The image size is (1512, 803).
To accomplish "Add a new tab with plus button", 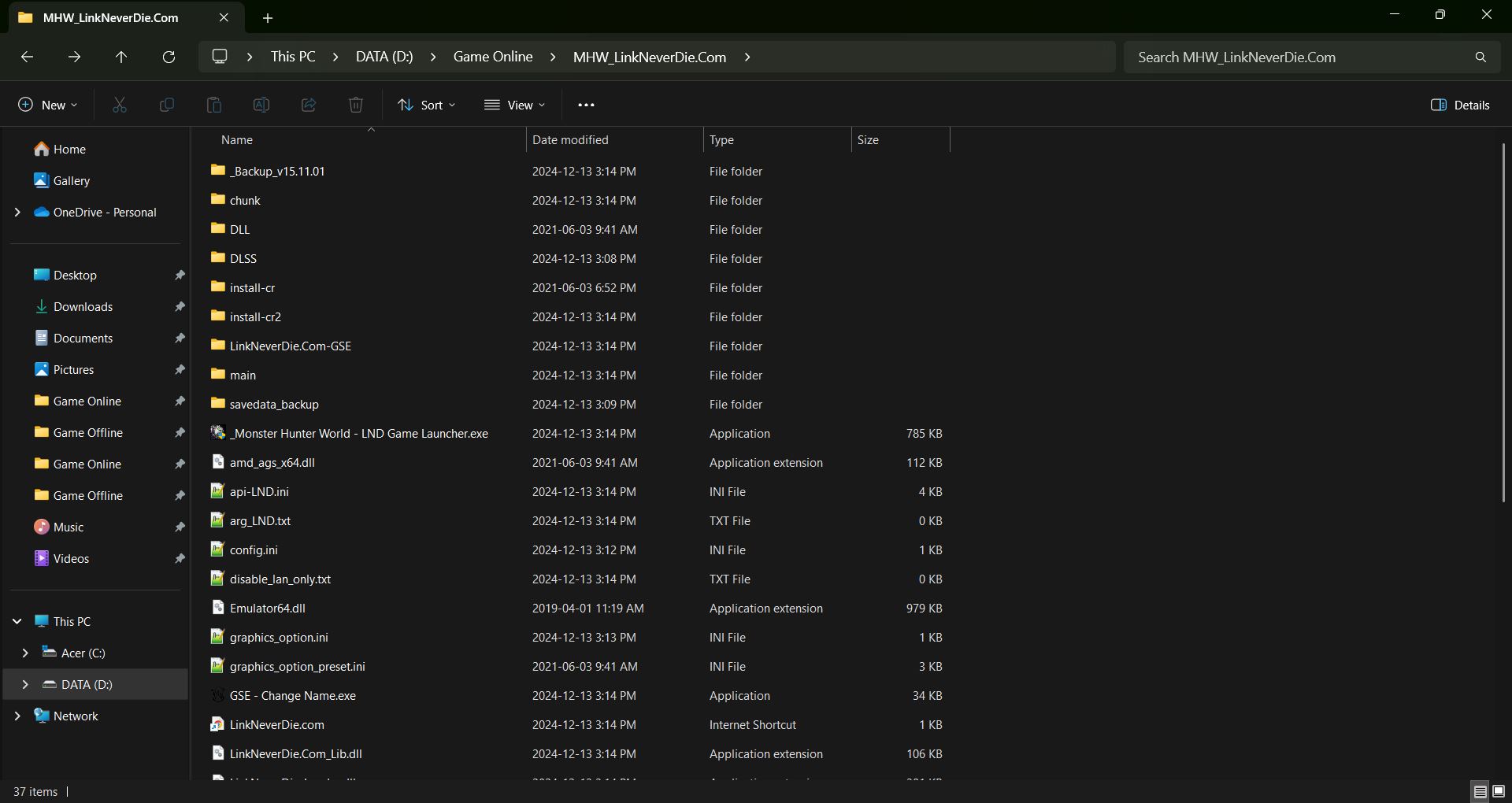I will tap(268, 18).
